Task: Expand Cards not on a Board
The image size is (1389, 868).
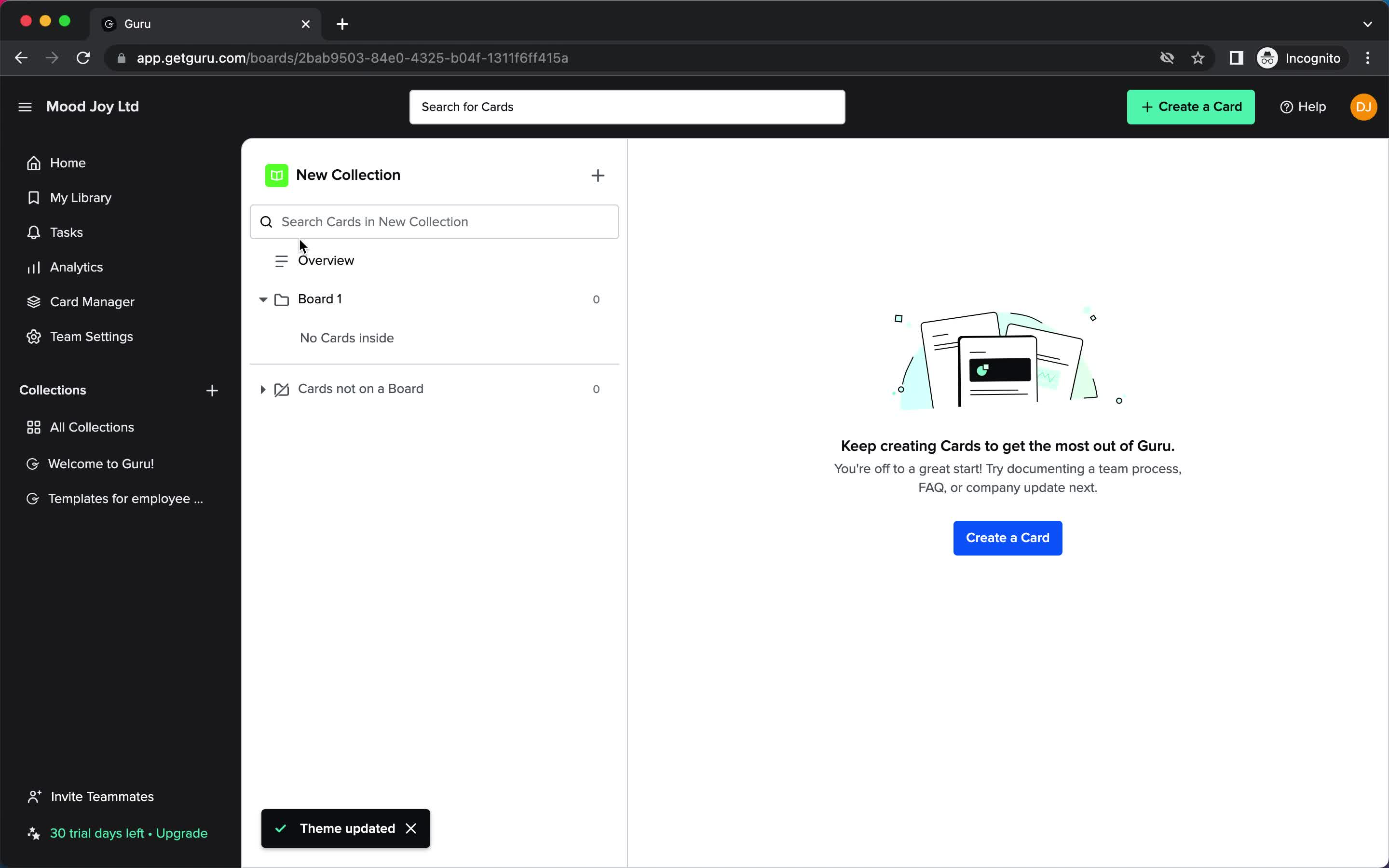Action: click(262, 389)
